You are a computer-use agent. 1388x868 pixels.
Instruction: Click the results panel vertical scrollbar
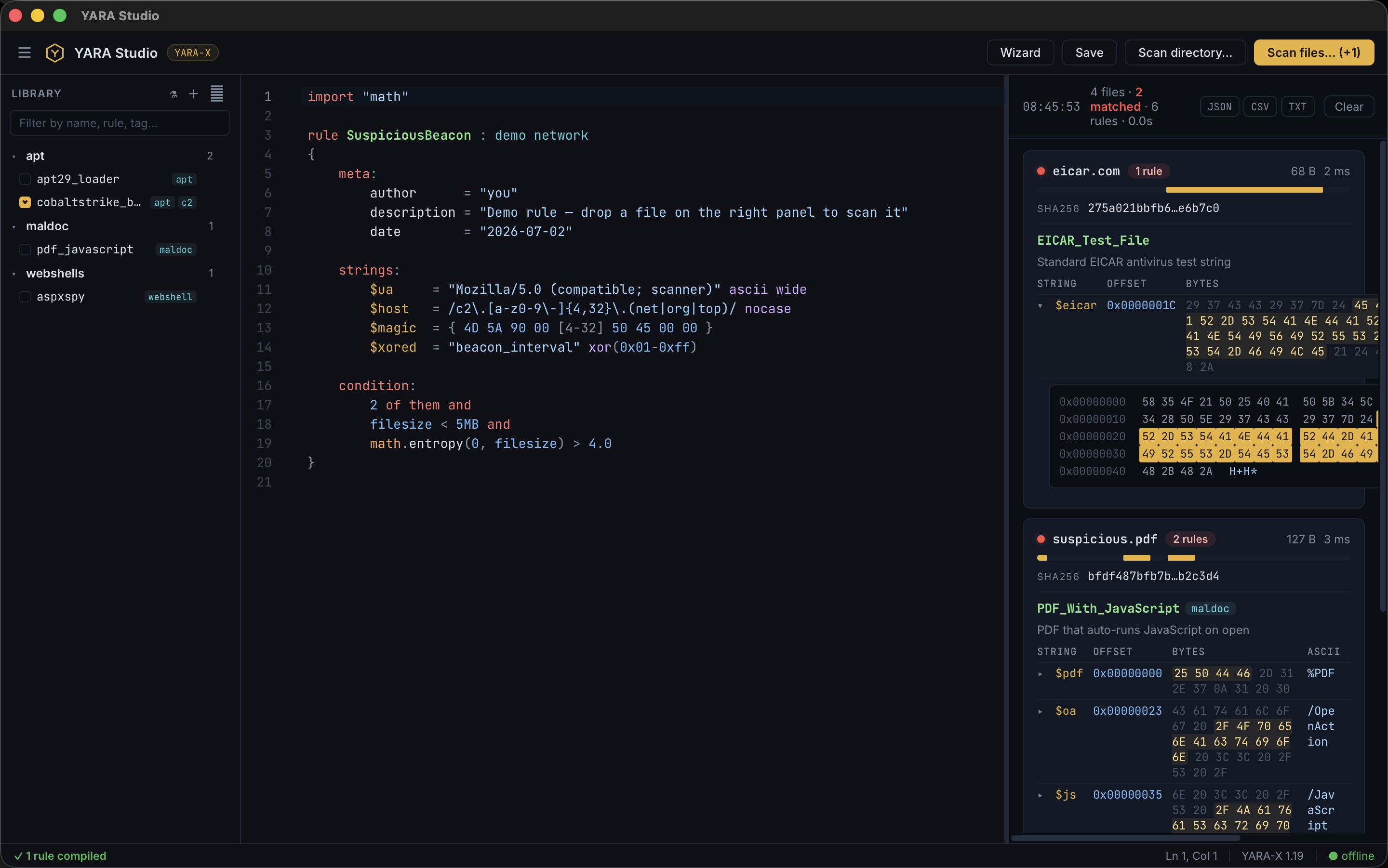pyautogui.click(x=1383, y=376)
